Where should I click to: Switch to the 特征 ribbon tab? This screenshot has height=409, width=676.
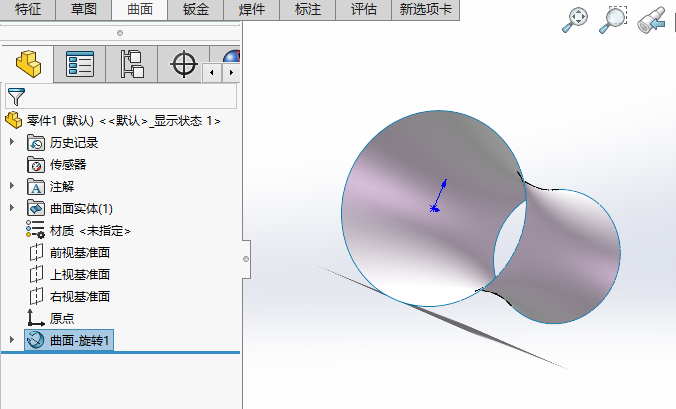point(28,9)
